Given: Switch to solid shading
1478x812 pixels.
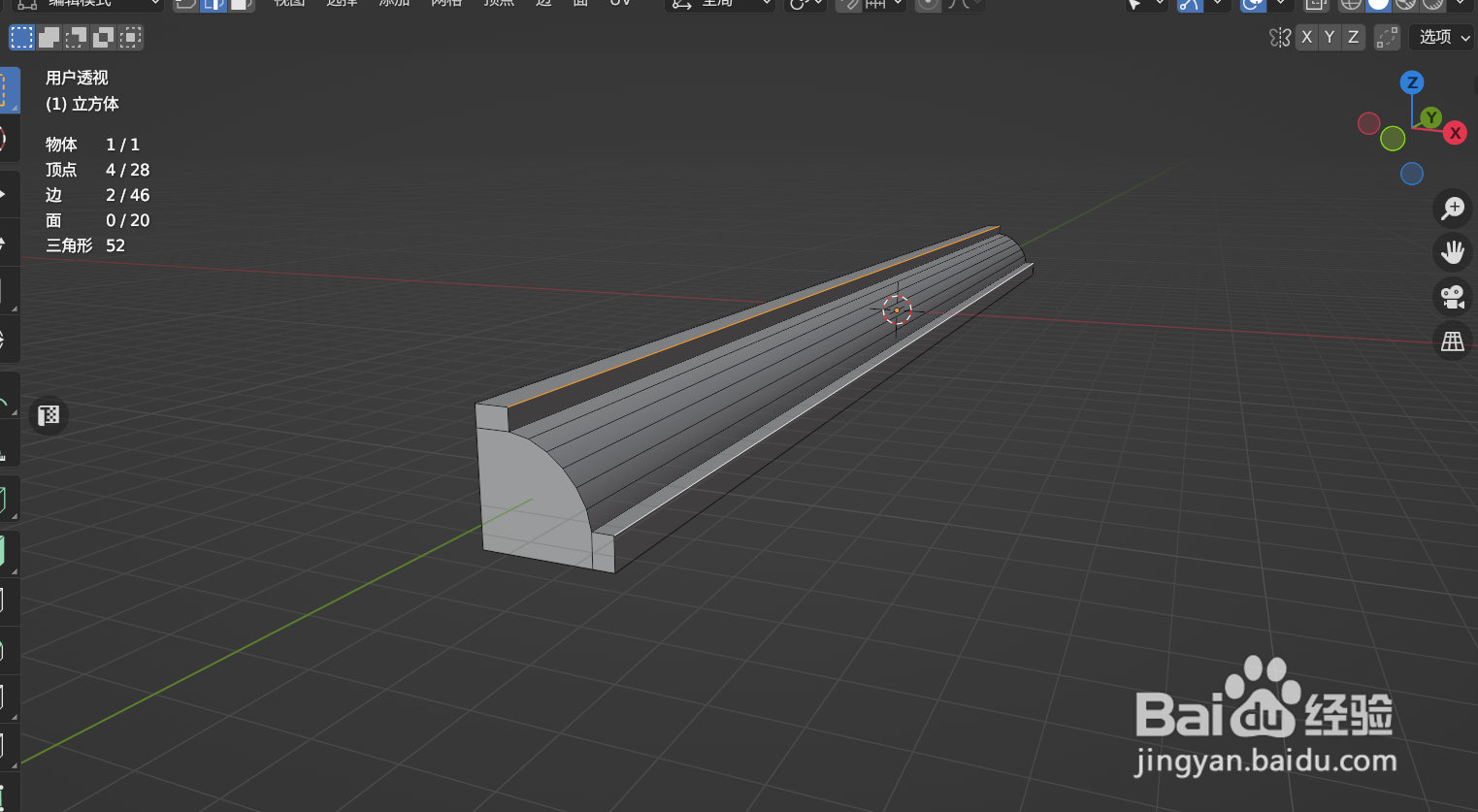Looking at the screenshot, I should pos(1378,4).
